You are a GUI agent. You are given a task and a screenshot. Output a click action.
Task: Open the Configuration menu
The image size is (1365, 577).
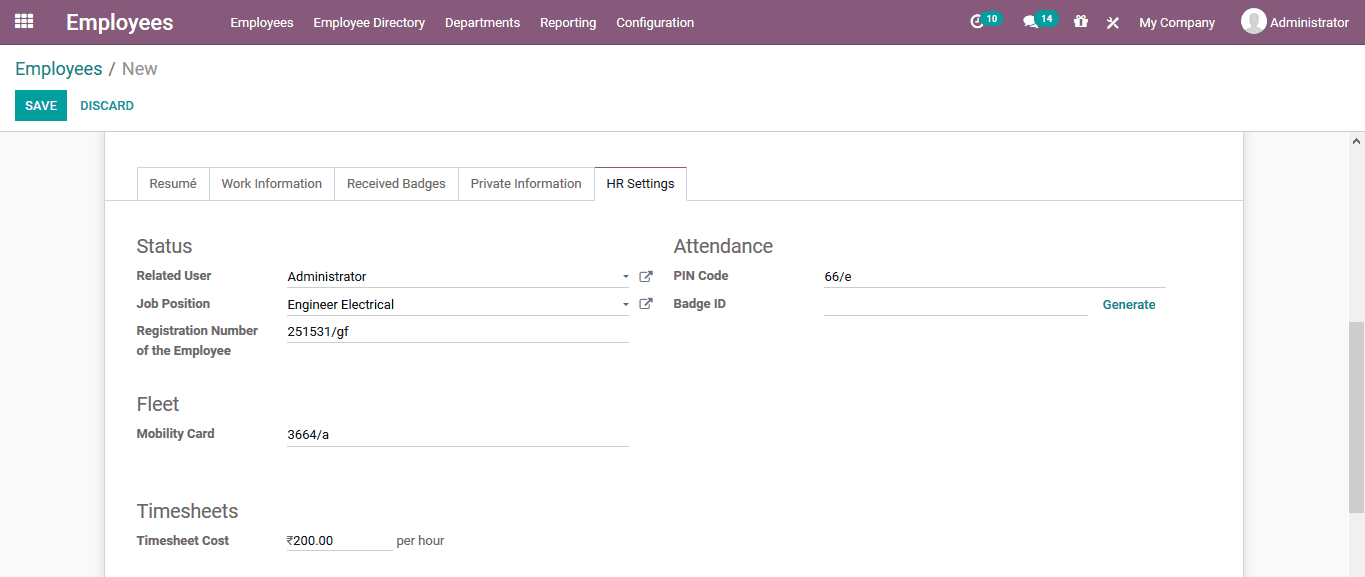[x=655, y=22]
